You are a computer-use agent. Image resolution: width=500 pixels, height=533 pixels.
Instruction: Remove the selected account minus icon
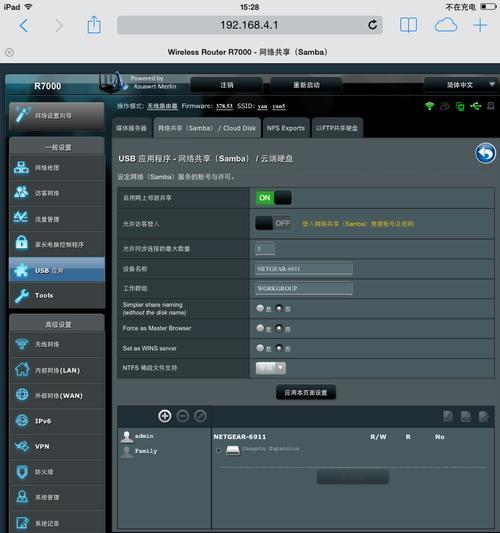click(x=183, y=416)
